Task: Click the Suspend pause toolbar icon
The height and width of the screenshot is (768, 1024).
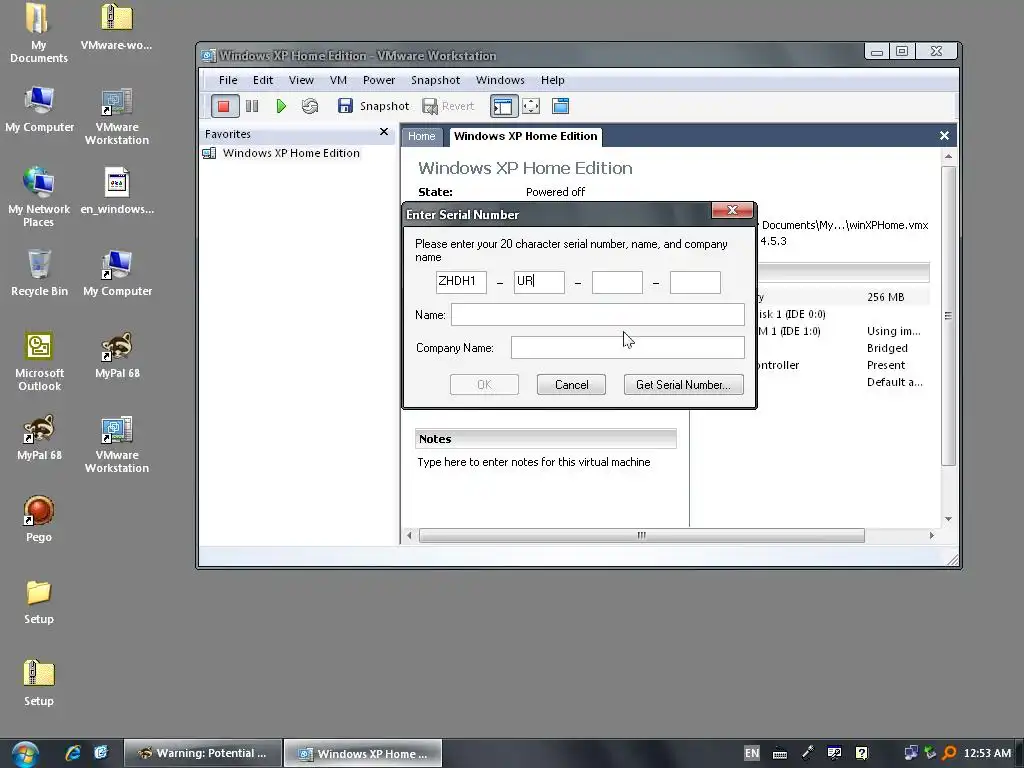Action: tap(252, 106)
